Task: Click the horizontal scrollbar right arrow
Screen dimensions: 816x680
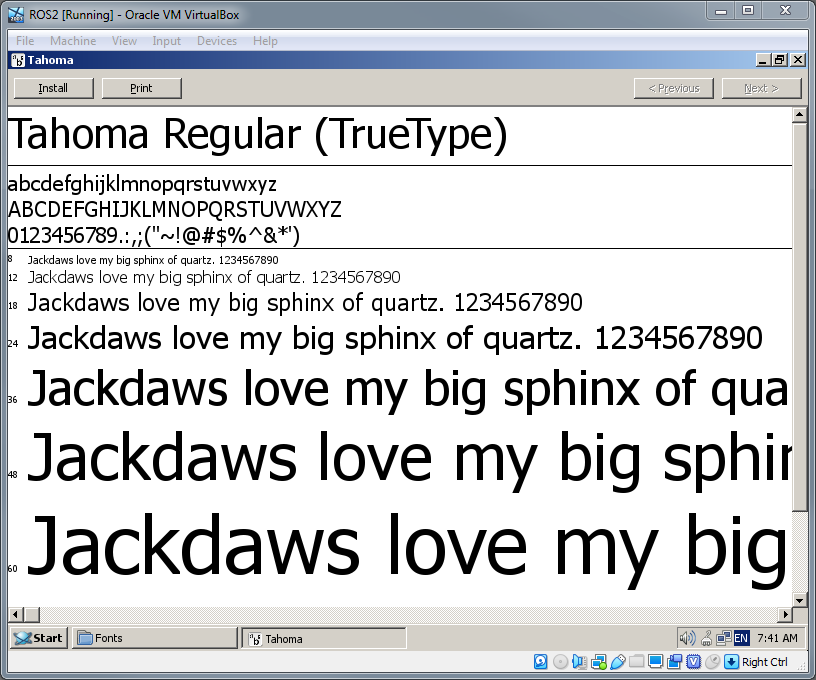Action: (785, 615)
